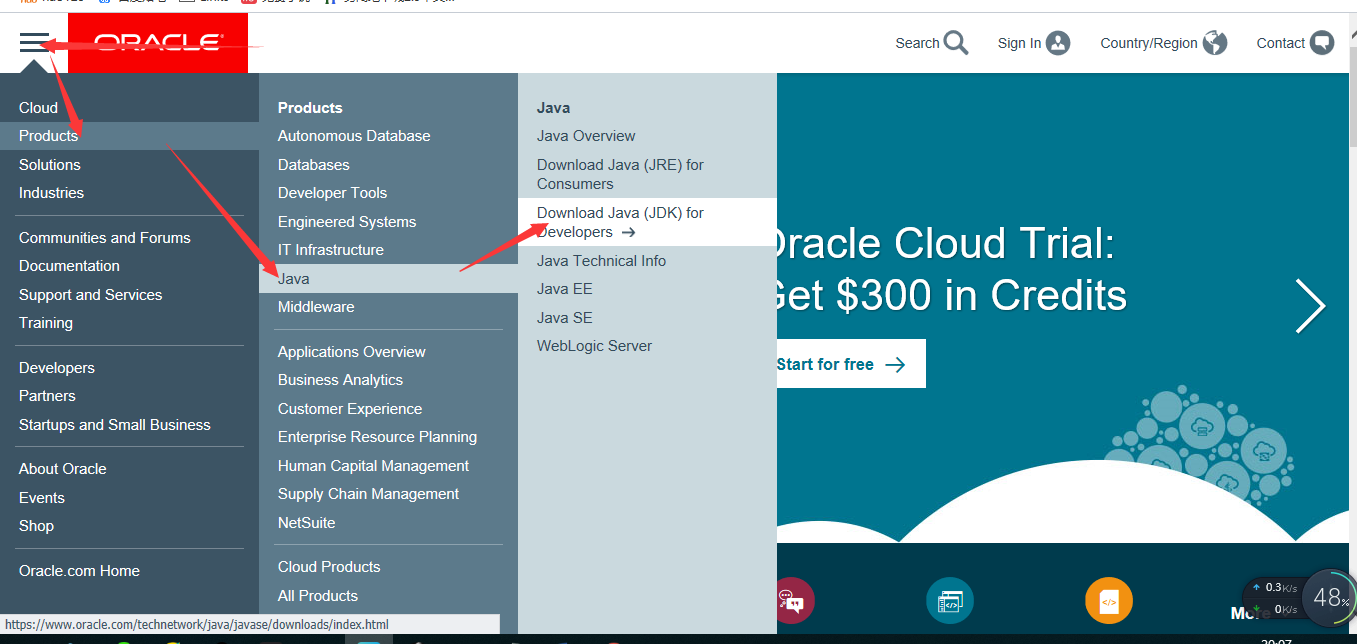Go to Oracle.com Home
The image size is (1357, 644).
[x=79, y=571]
